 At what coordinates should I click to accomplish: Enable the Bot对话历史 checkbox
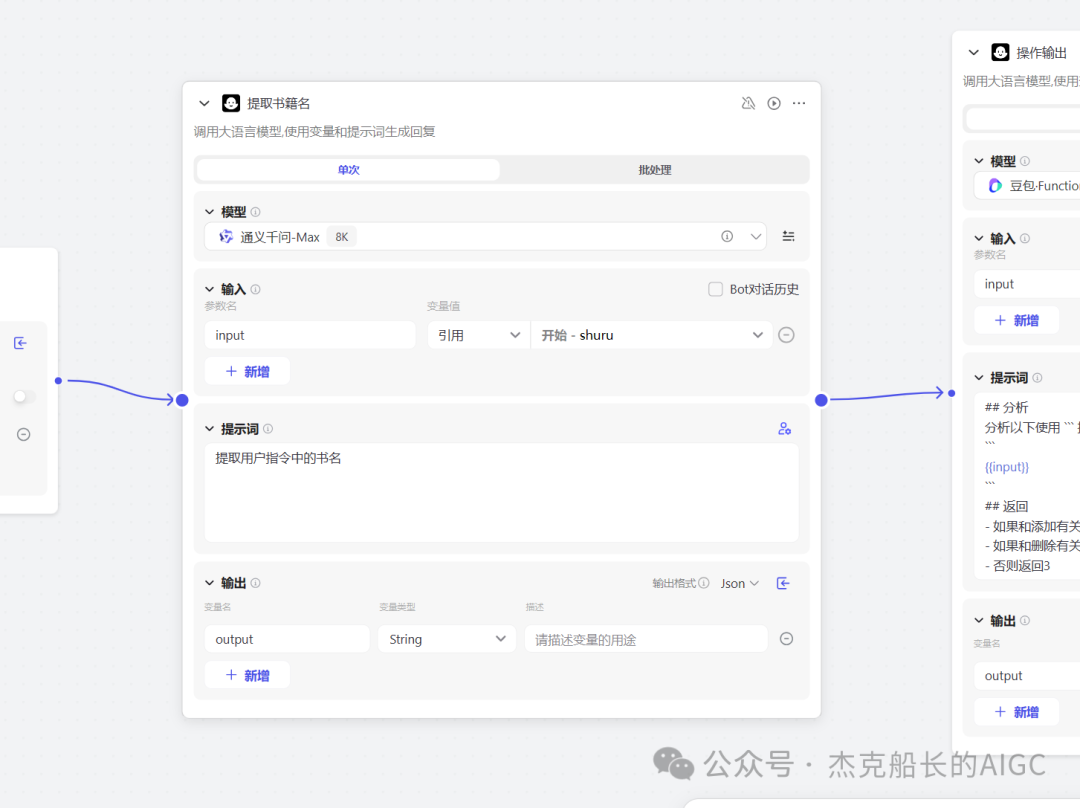716,289
